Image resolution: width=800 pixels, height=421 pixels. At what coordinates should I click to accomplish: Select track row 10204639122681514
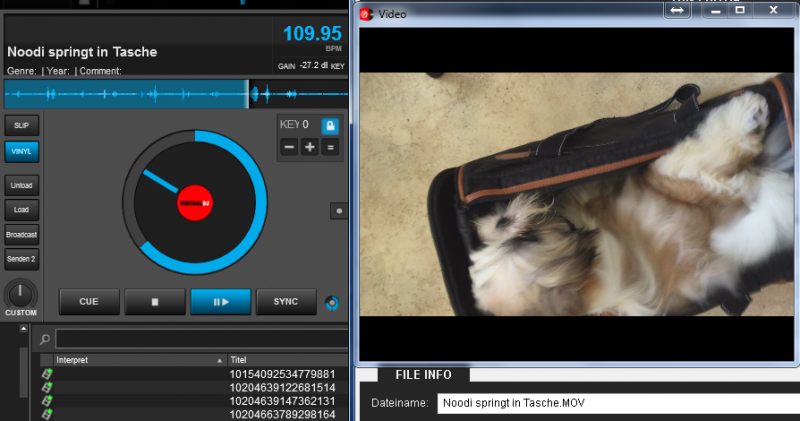pos(194,387)
